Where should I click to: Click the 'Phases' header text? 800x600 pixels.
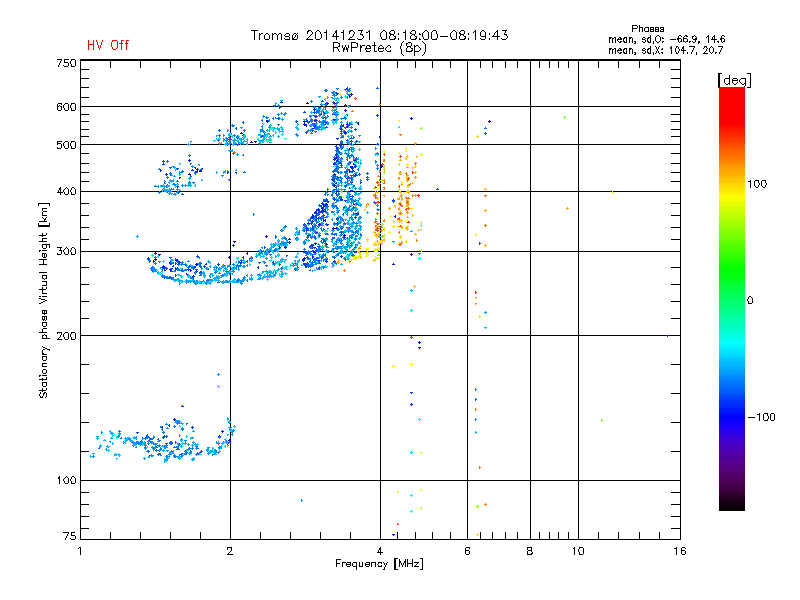647,29
